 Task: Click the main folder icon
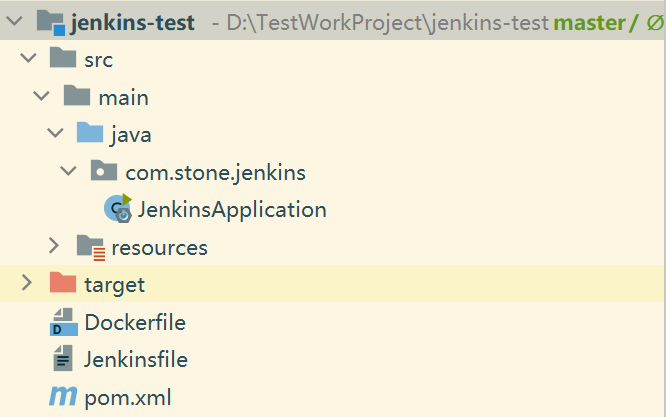77,95
